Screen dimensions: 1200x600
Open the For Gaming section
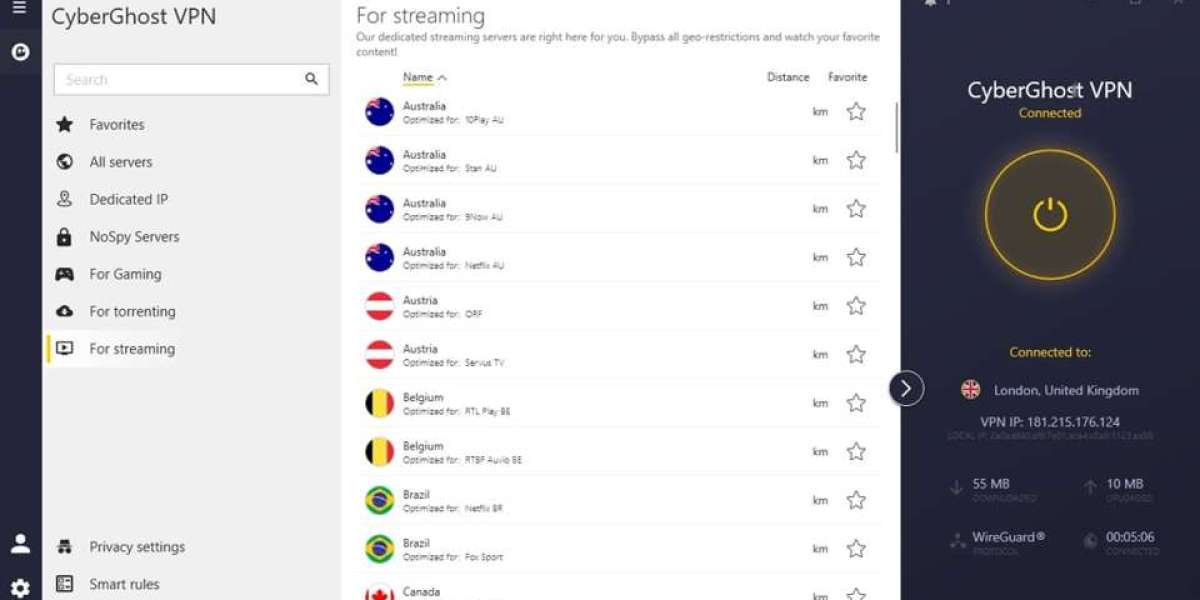(125, 274)
